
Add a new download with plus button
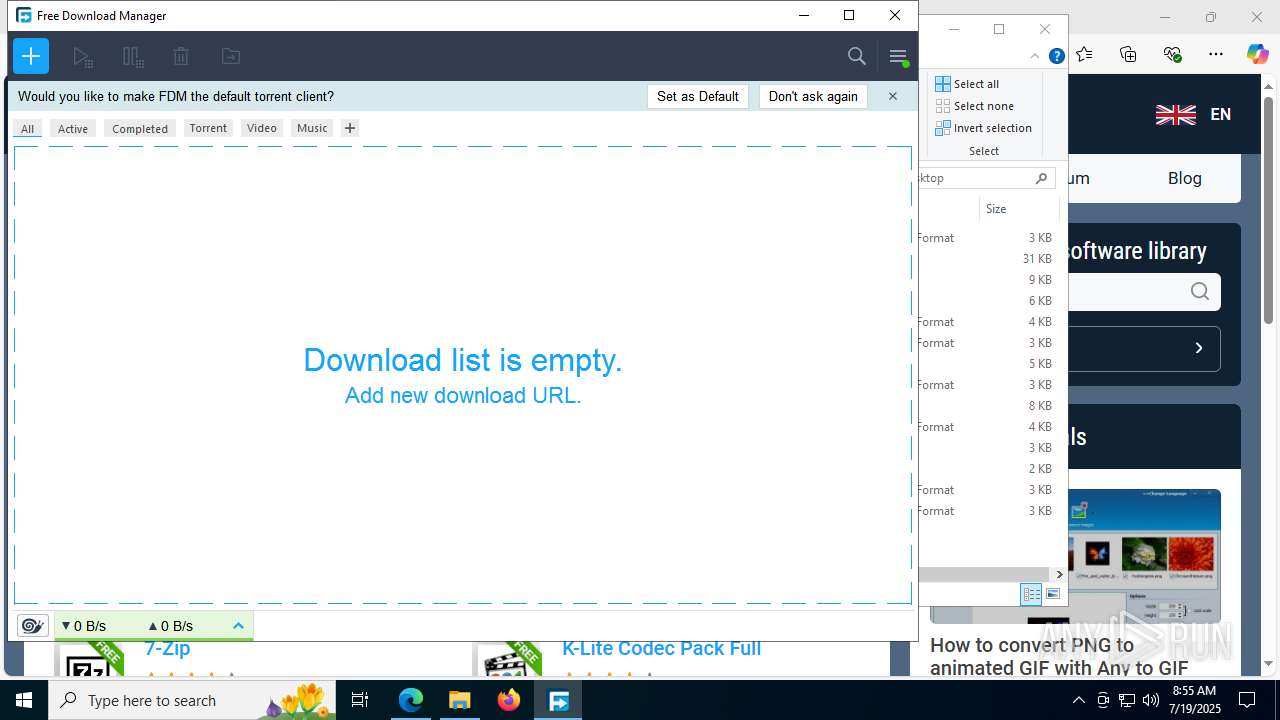31,56
